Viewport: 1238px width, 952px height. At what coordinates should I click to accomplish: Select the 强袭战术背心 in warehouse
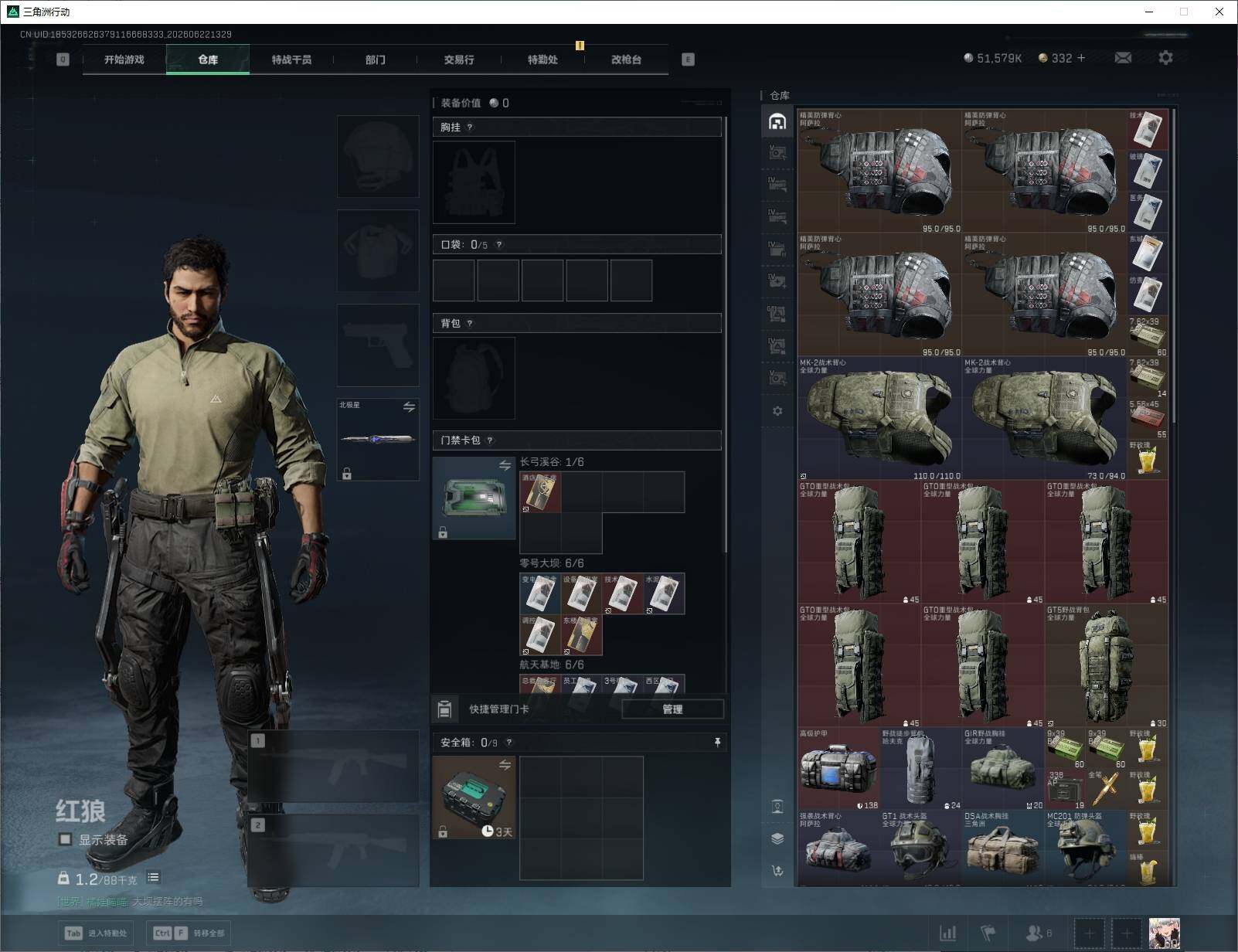coord(839,848)
